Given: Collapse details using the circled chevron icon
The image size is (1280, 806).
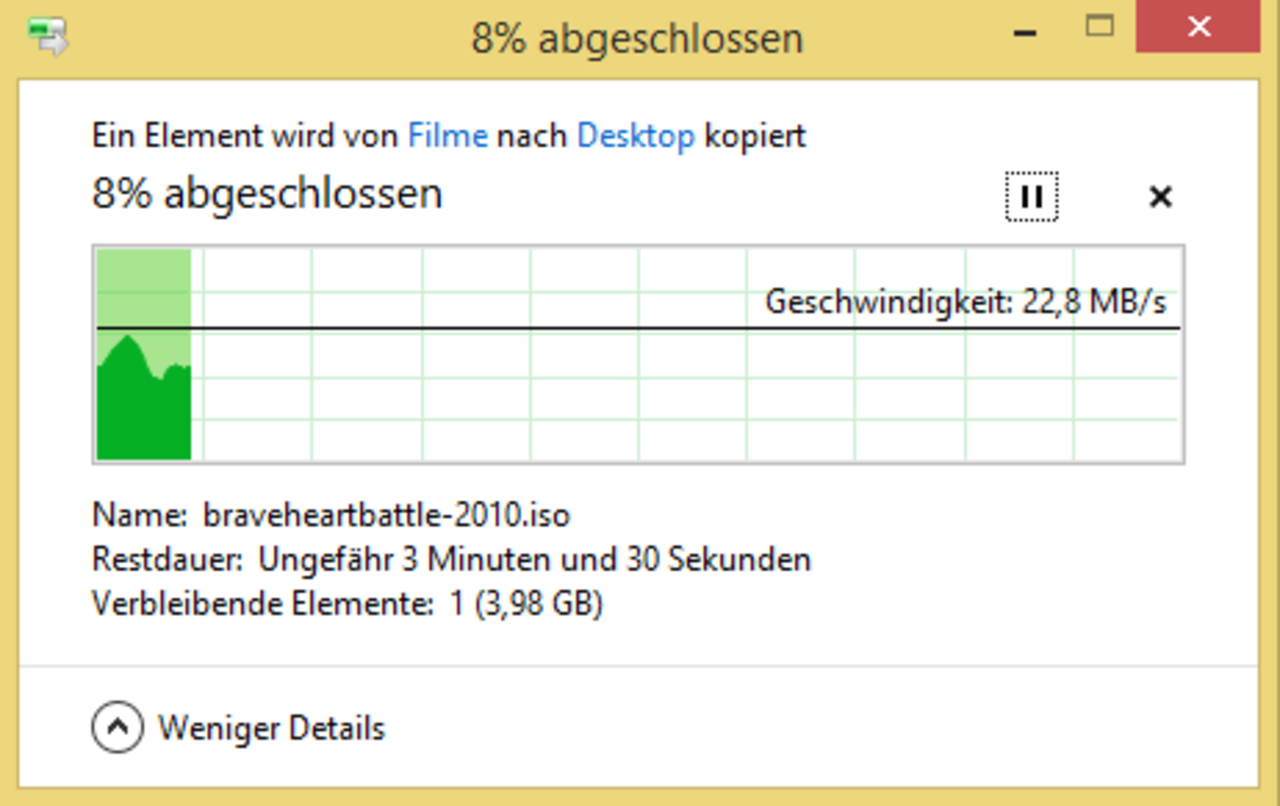Looking at the screenshot, I should pyautogui.click(x=117, y=727).
